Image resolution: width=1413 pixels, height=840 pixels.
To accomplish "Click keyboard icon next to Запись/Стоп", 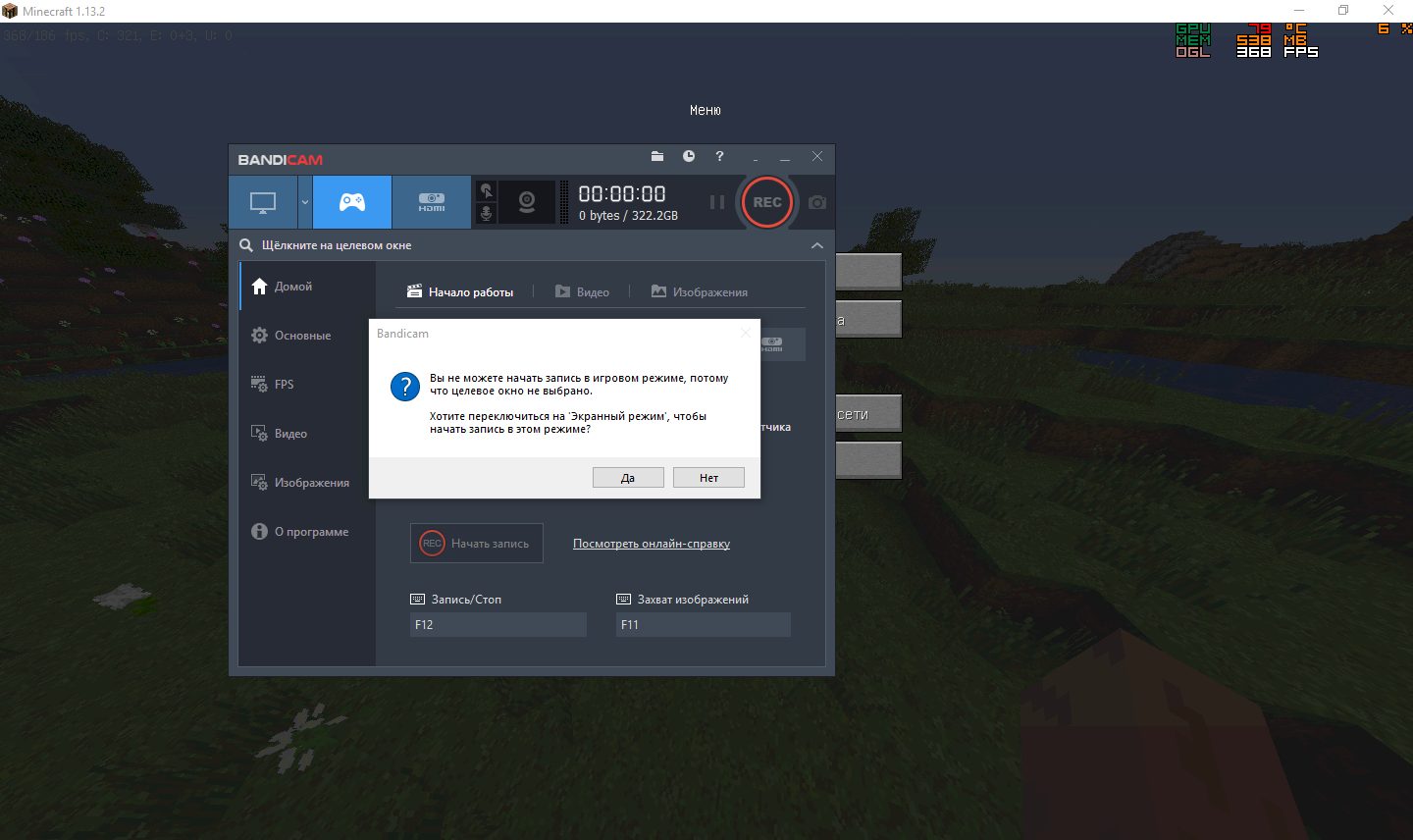I will click(x=417, y=600).
